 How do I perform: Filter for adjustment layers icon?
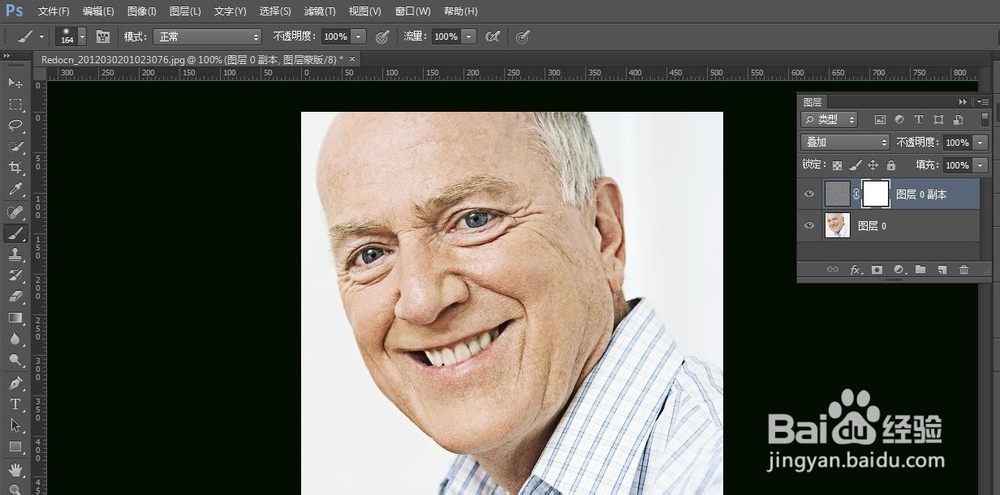pyautogui.click(x=899, y=119)
